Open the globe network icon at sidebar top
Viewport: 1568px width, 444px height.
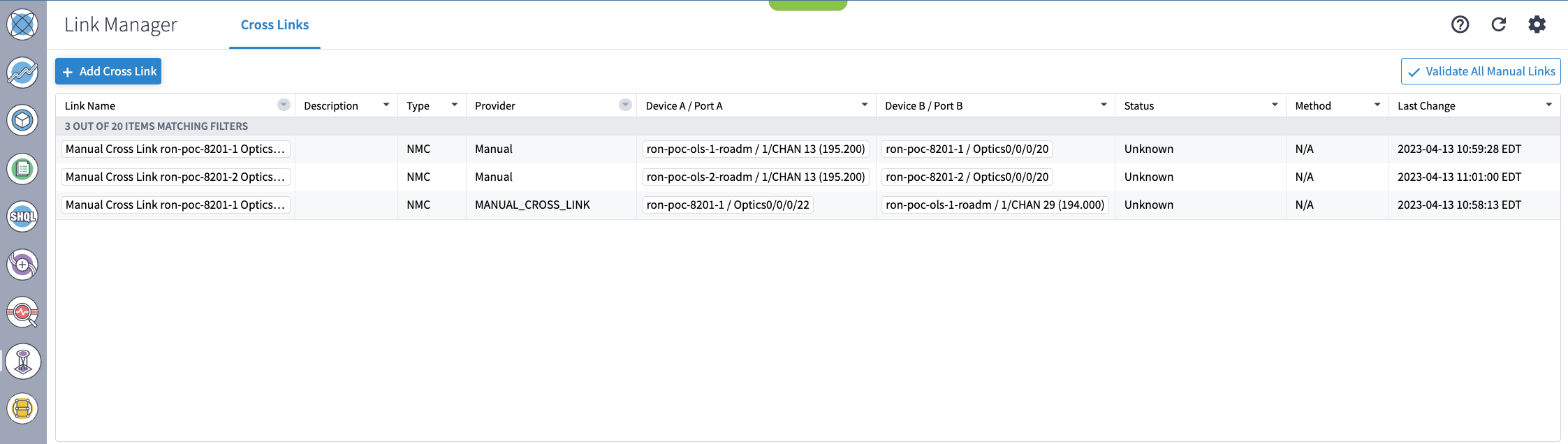(x=22, y=24)
